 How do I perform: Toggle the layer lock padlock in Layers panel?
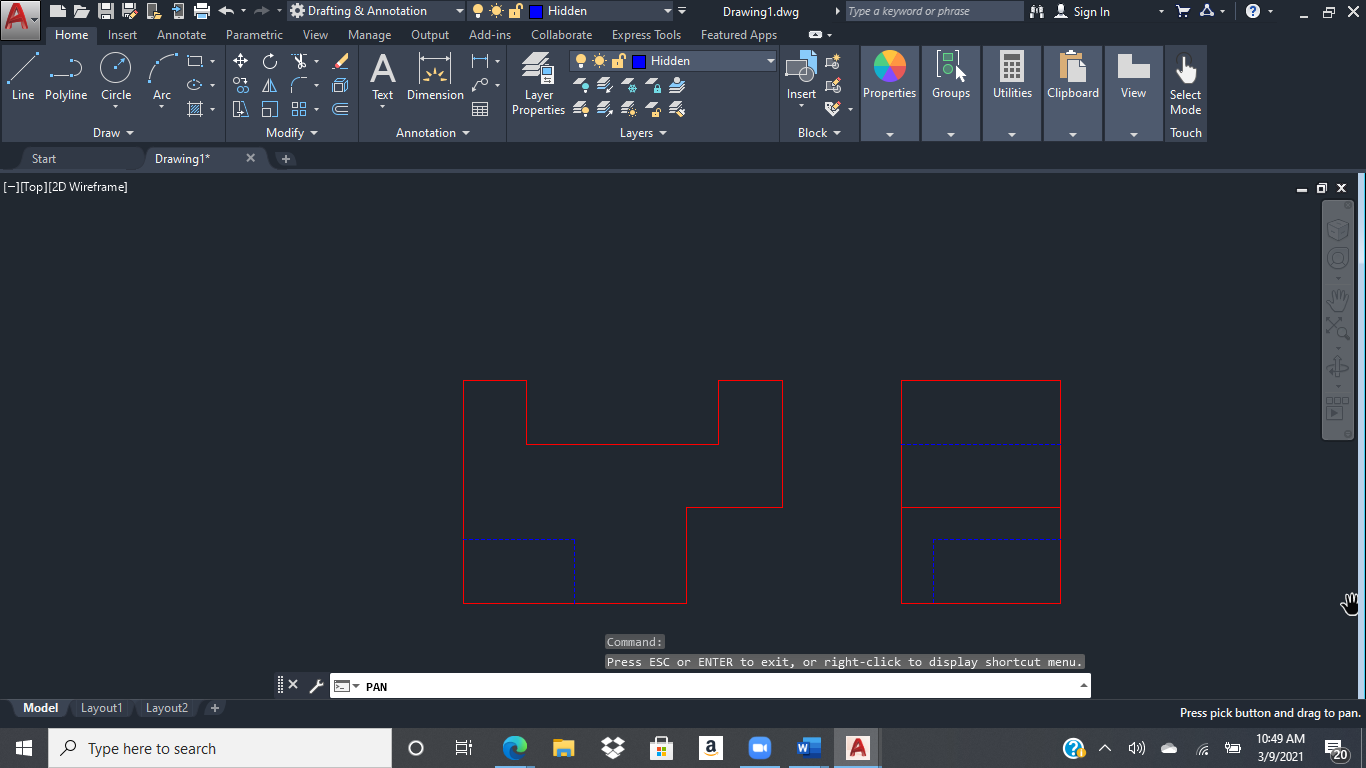tap(619, 61)
